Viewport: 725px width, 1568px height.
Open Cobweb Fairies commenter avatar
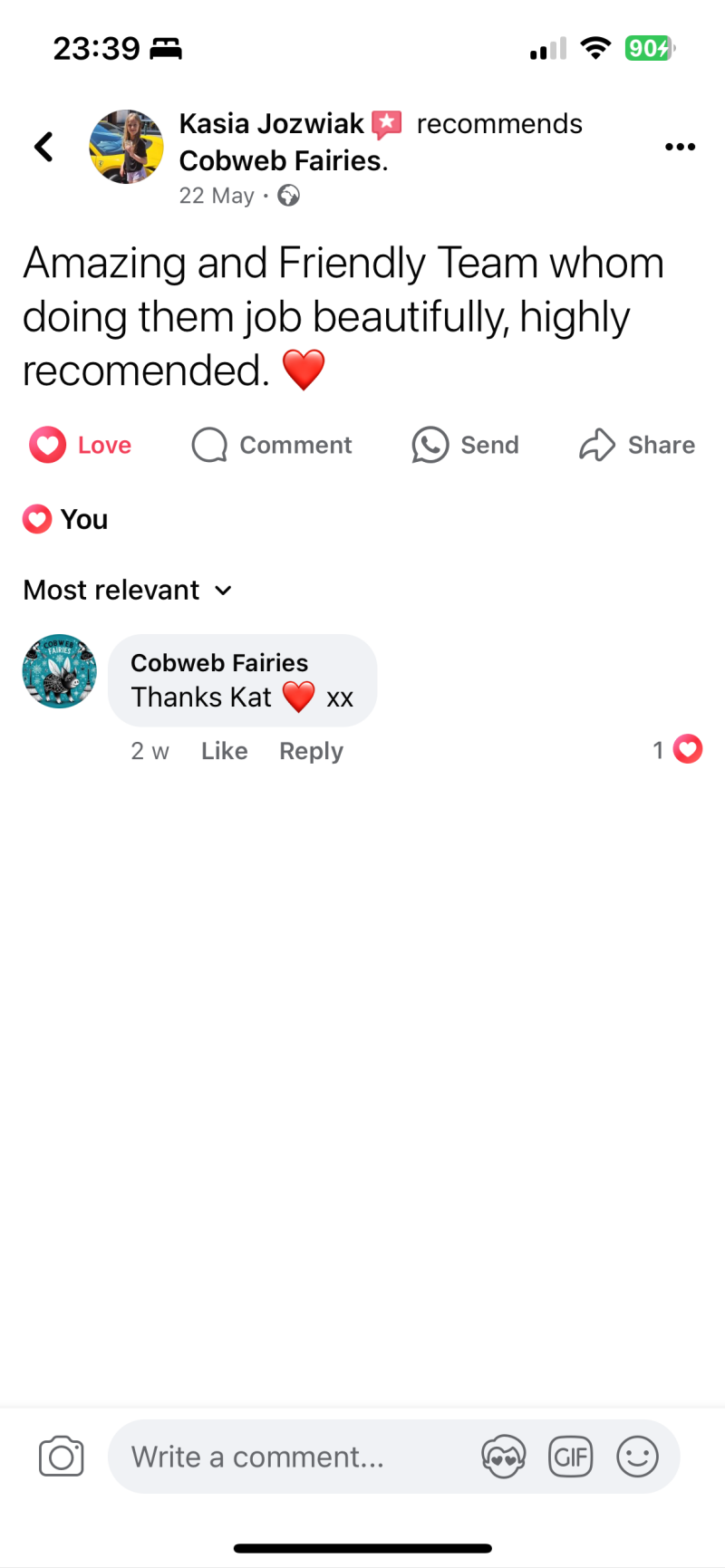[60, 671]
